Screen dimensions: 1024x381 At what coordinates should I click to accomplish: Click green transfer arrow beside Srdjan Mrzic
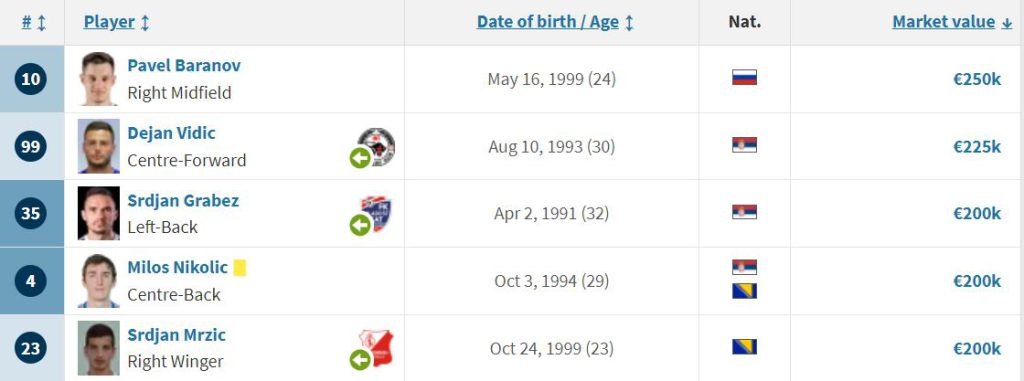coord(360,359)
